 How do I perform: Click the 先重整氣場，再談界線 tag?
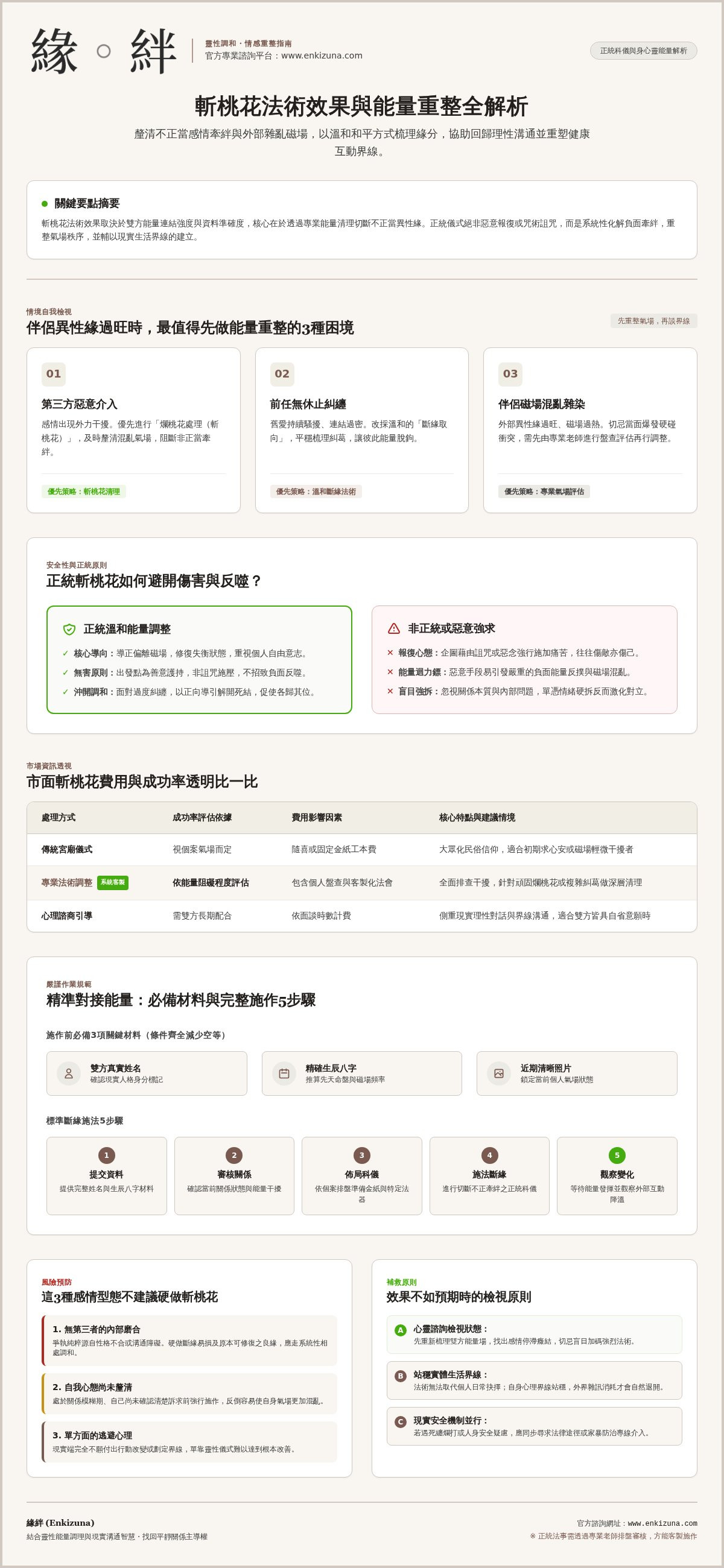[x=653, y=321]
